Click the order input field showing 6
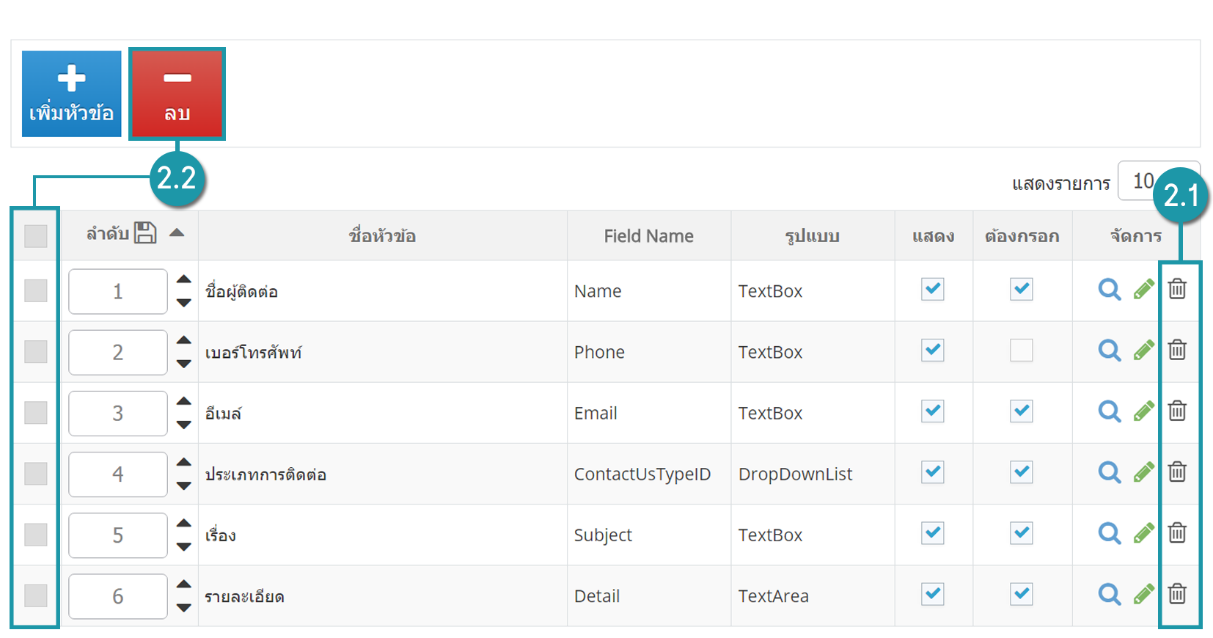 click(x=118, y=596)
